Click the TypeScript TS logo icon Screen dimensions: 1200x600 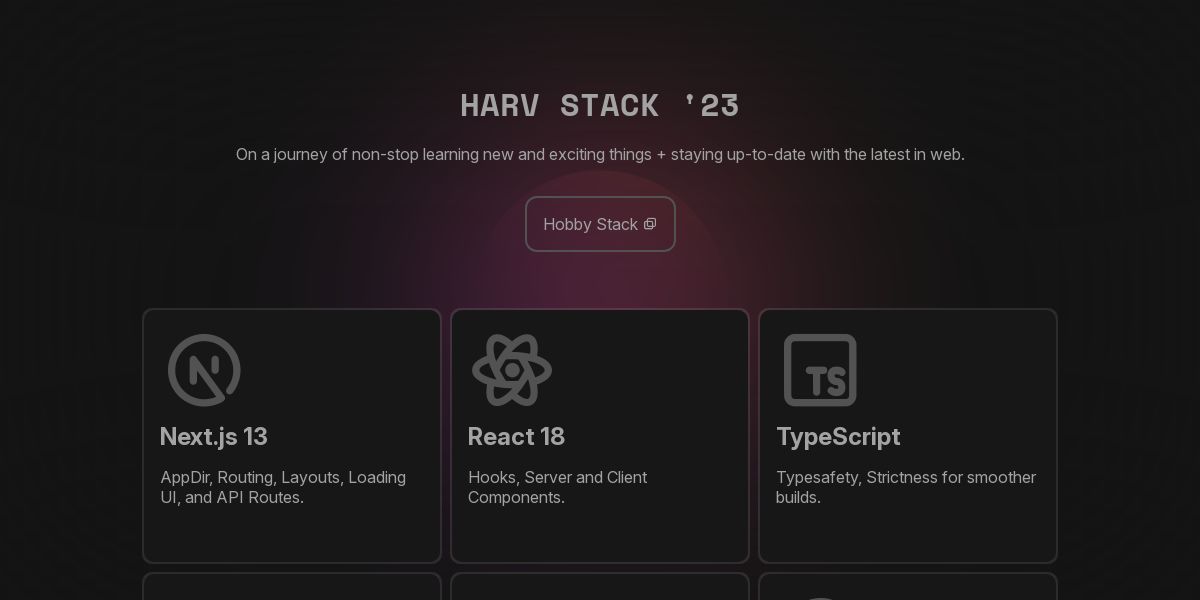820,370
